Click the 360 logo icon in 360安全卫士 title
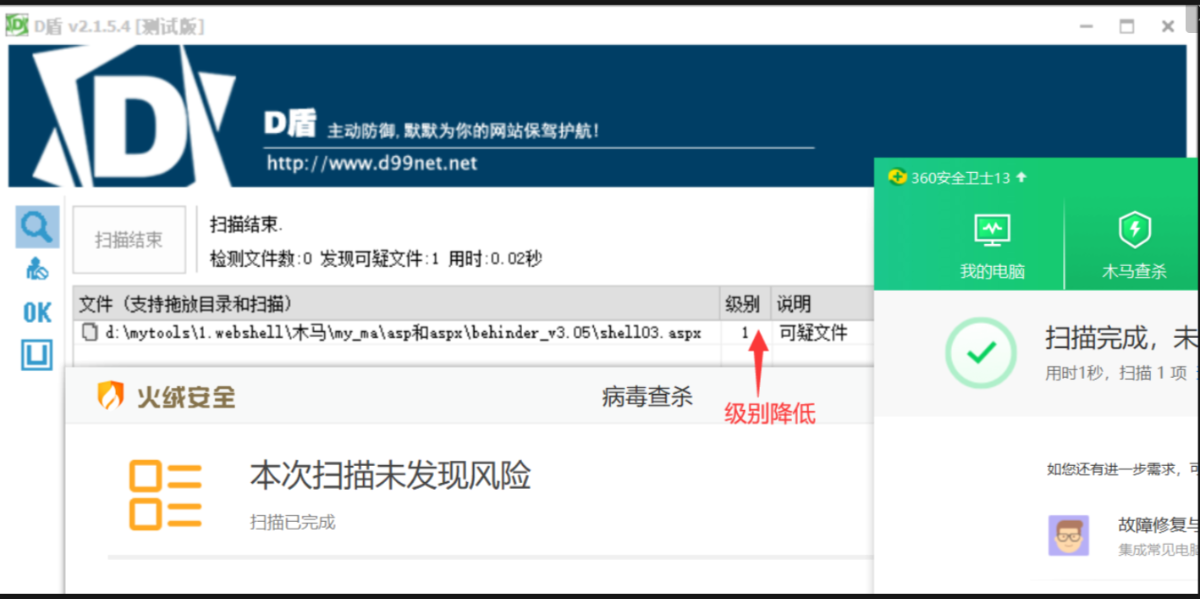Image resolution: width=1200 pixels, height=599 pixels. pos(896,177)
